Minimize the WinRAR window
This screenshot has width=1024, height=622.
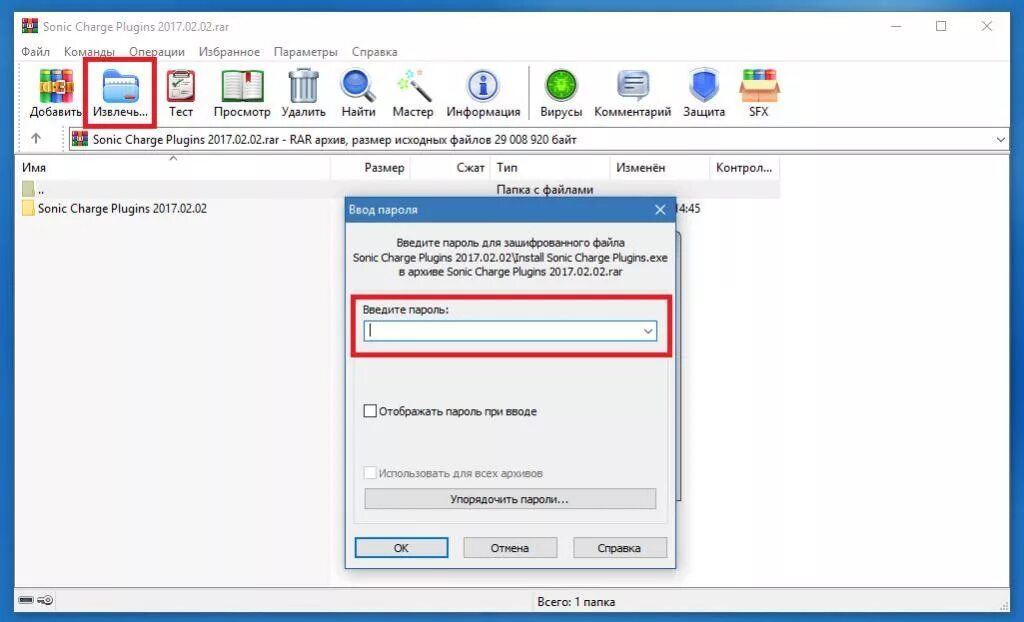(x=896, y=26)
